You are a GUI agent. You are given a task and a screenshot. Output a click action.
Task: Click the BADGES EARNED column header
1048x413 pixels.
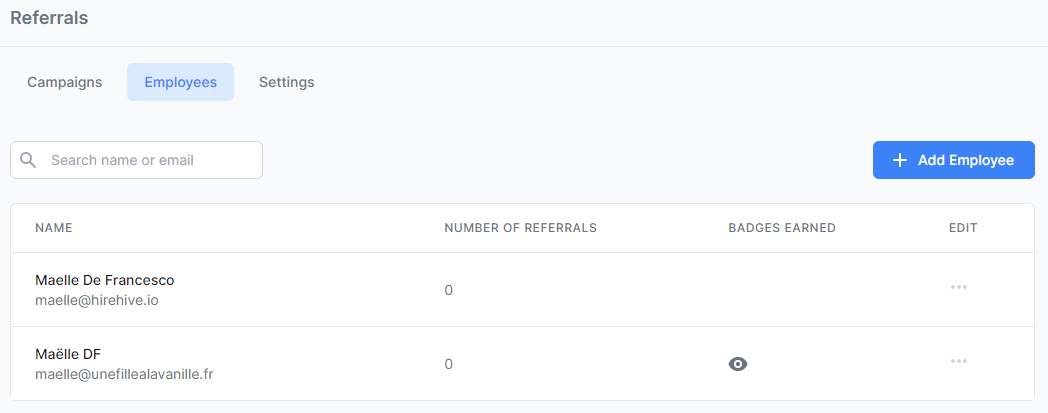tap(782, 228)
